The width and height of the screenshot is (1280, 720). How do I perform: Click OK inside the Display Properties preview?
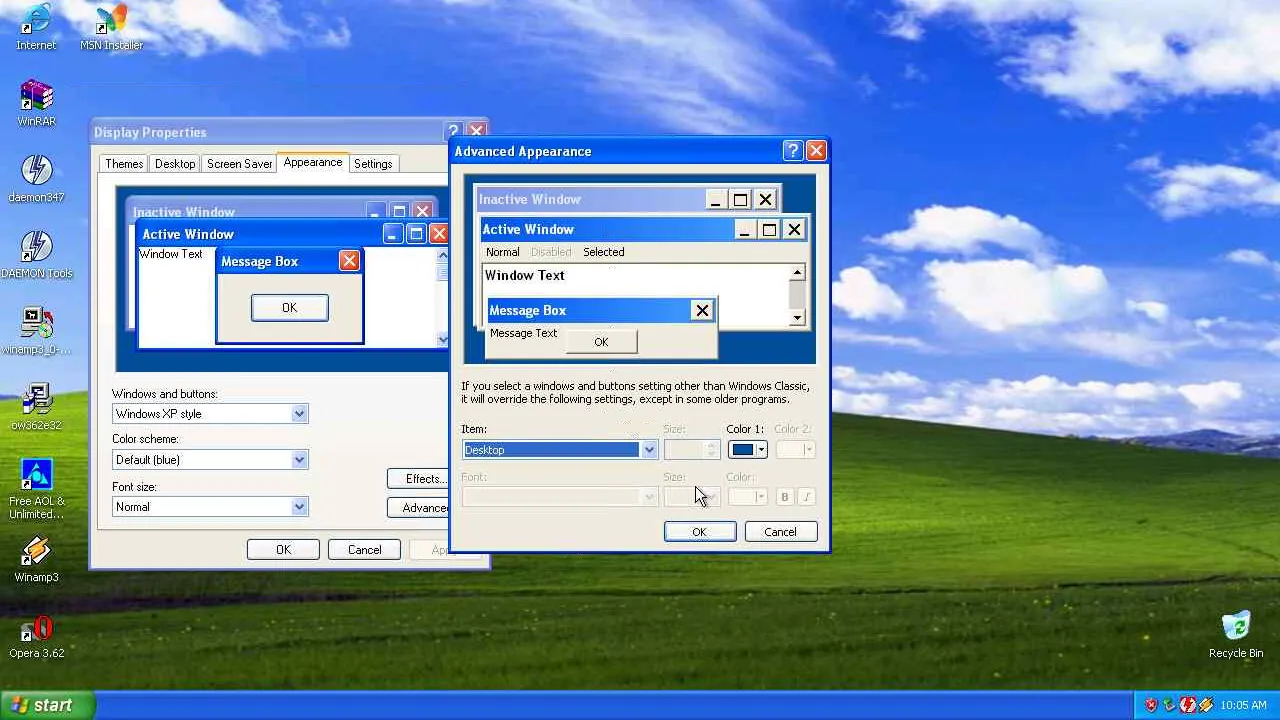pyautogui.click(x=289, y=308)
